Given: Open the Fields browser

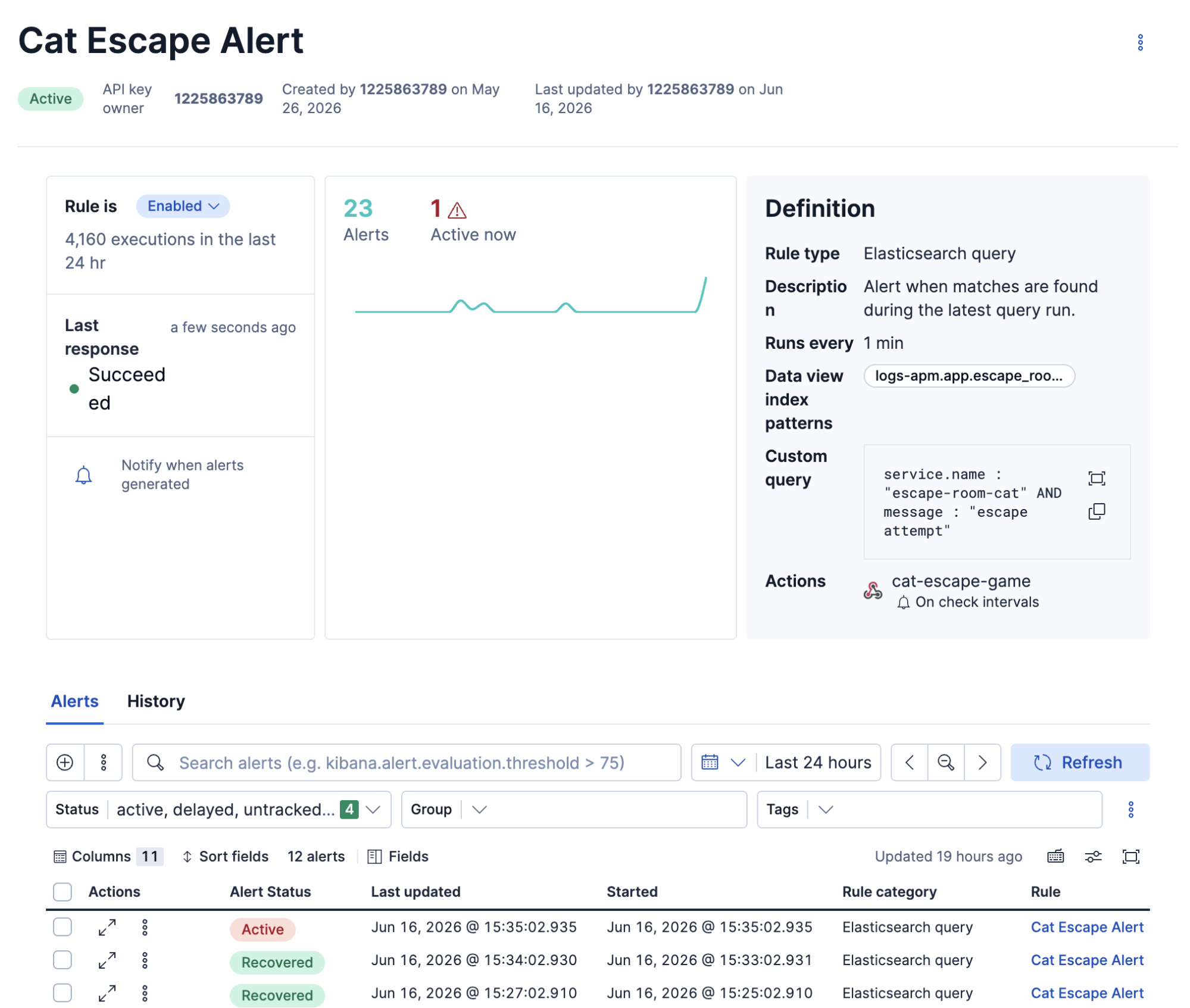Looking at the screenshot, I should [398, 856].
